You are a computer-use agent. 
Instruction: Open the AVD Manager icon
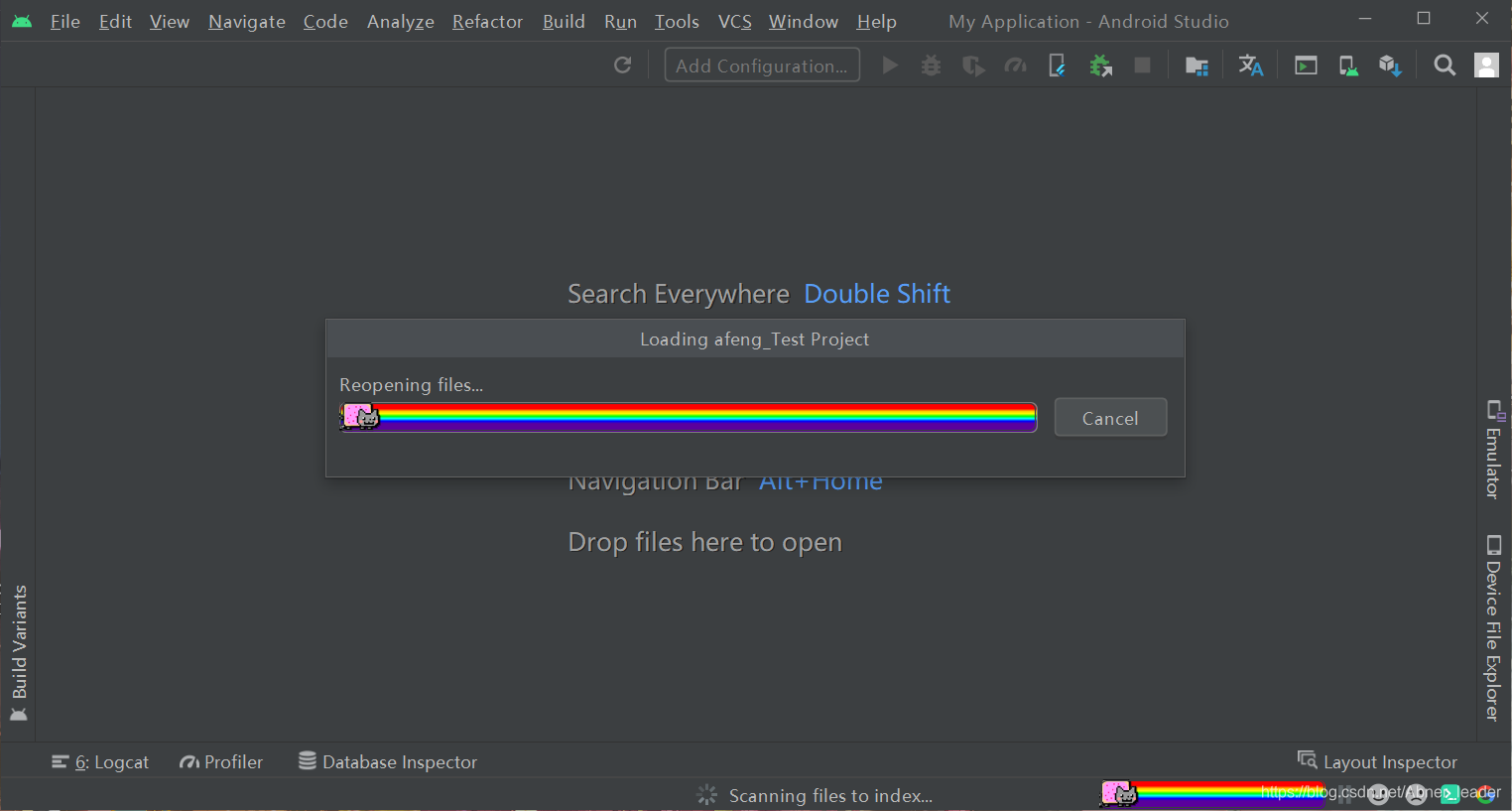pos(1347,66)
